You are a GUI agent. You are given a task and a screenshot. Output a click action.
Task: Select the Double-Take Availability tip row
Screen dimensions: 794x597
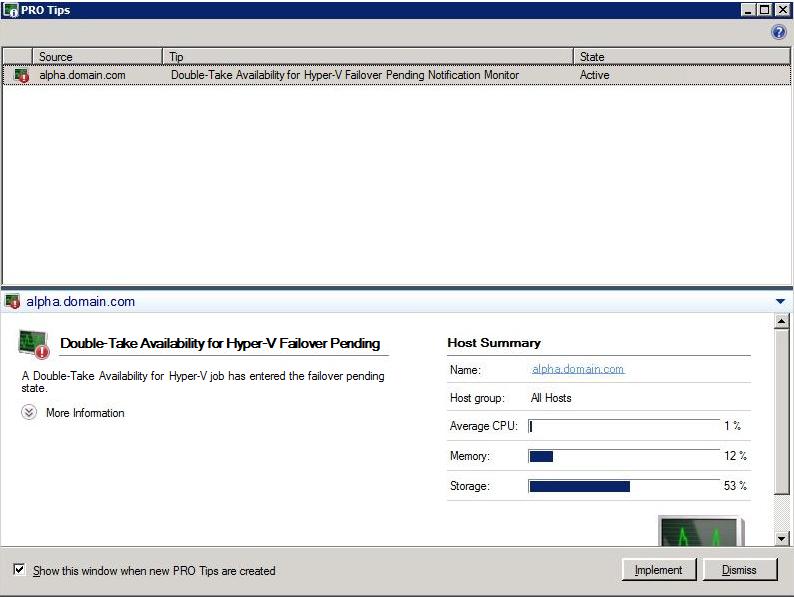click(345, 75)
